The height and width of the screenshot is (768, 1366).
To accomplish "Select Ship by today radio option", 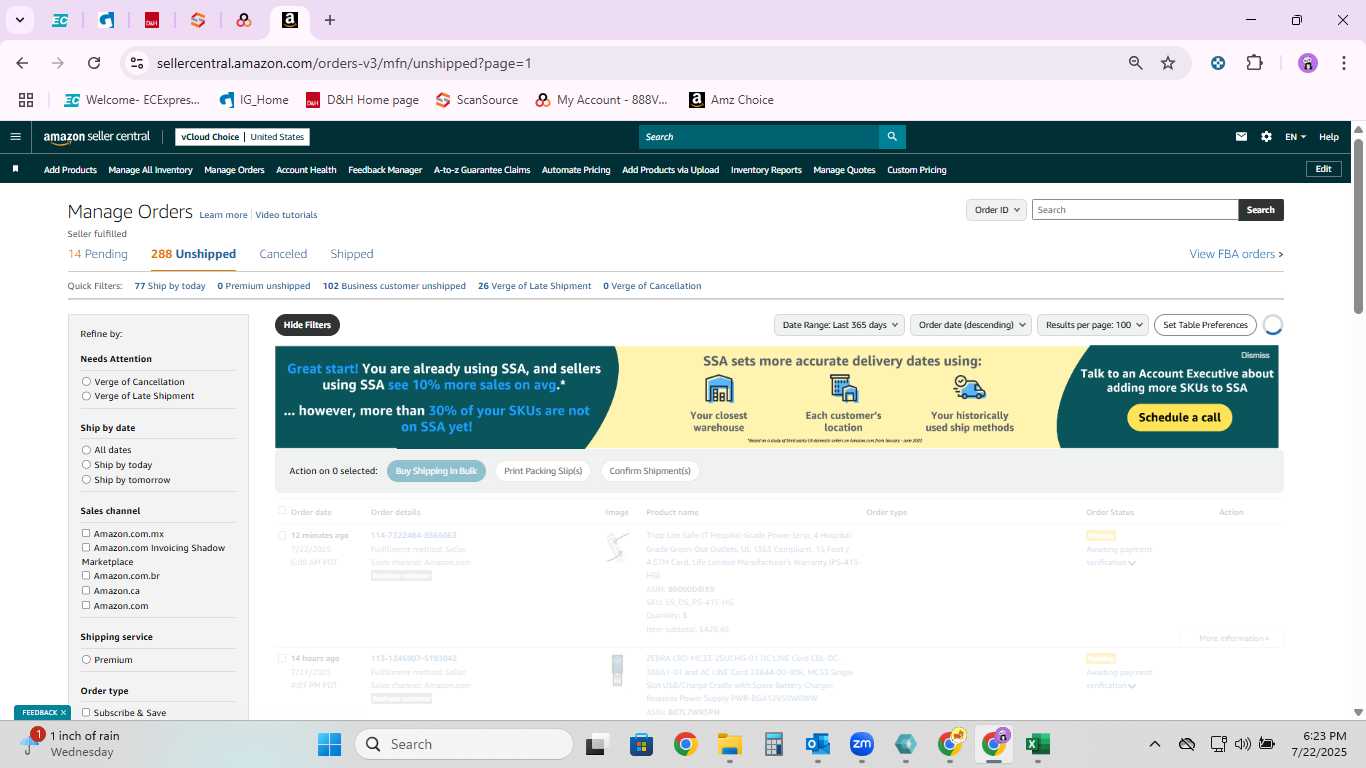I will [86, 465].
